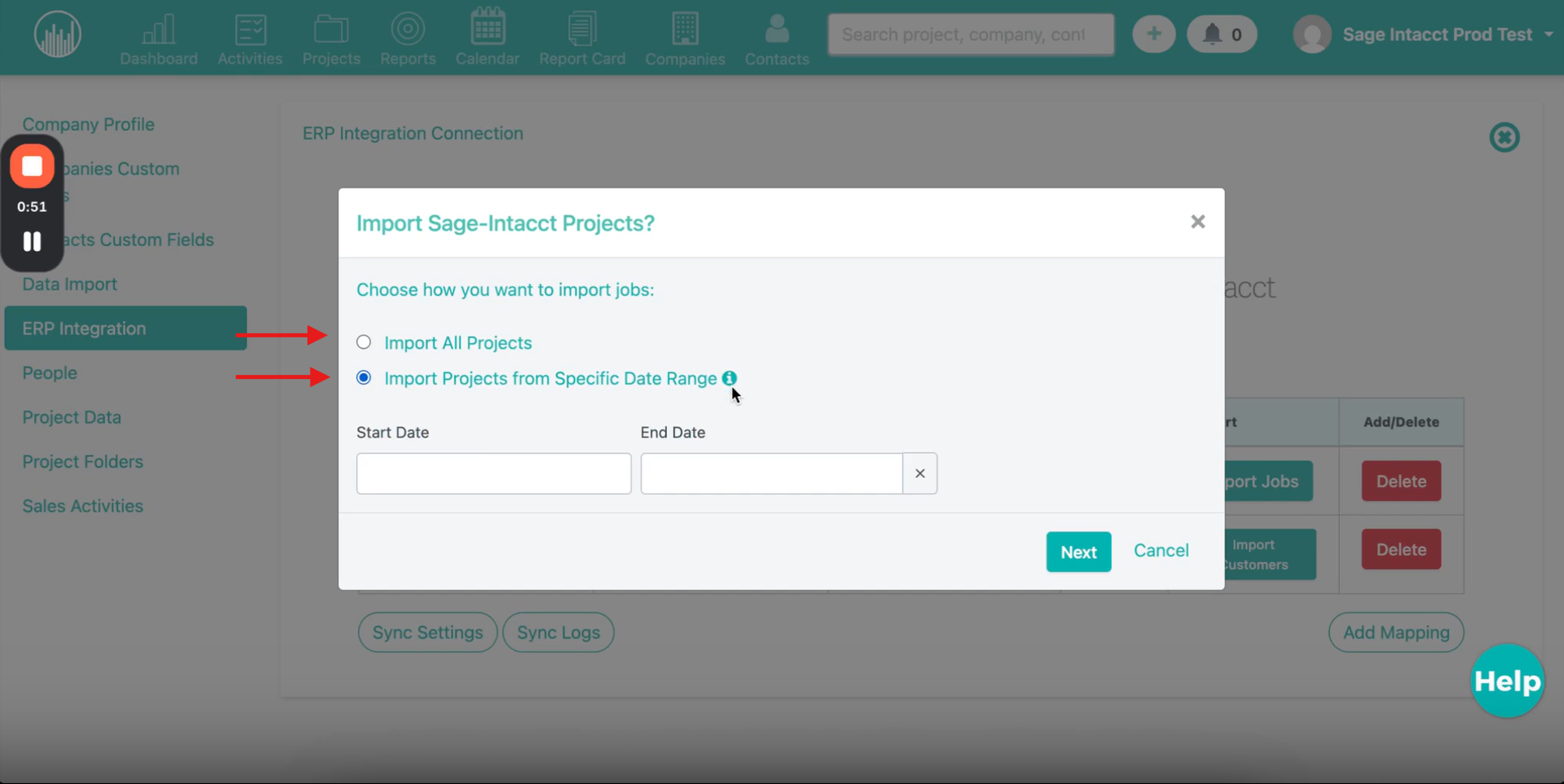
Task: Open the Activities checklist icon
Action: point(250,30)
